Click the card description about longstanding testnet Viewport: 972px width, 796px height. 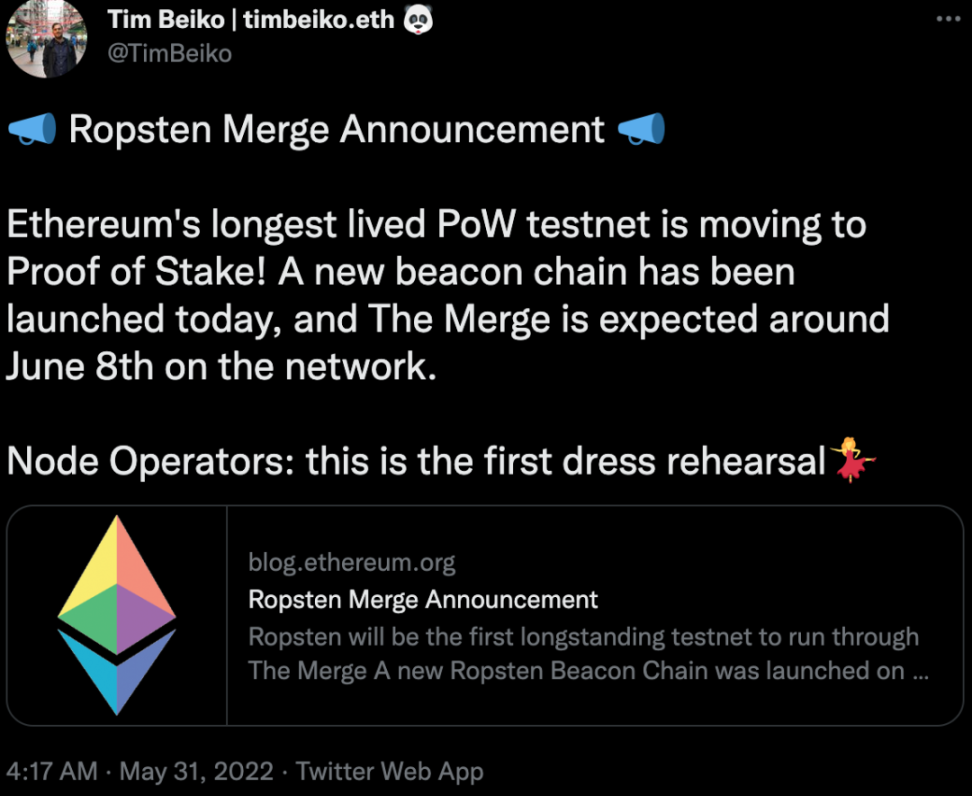coord(588,653)
